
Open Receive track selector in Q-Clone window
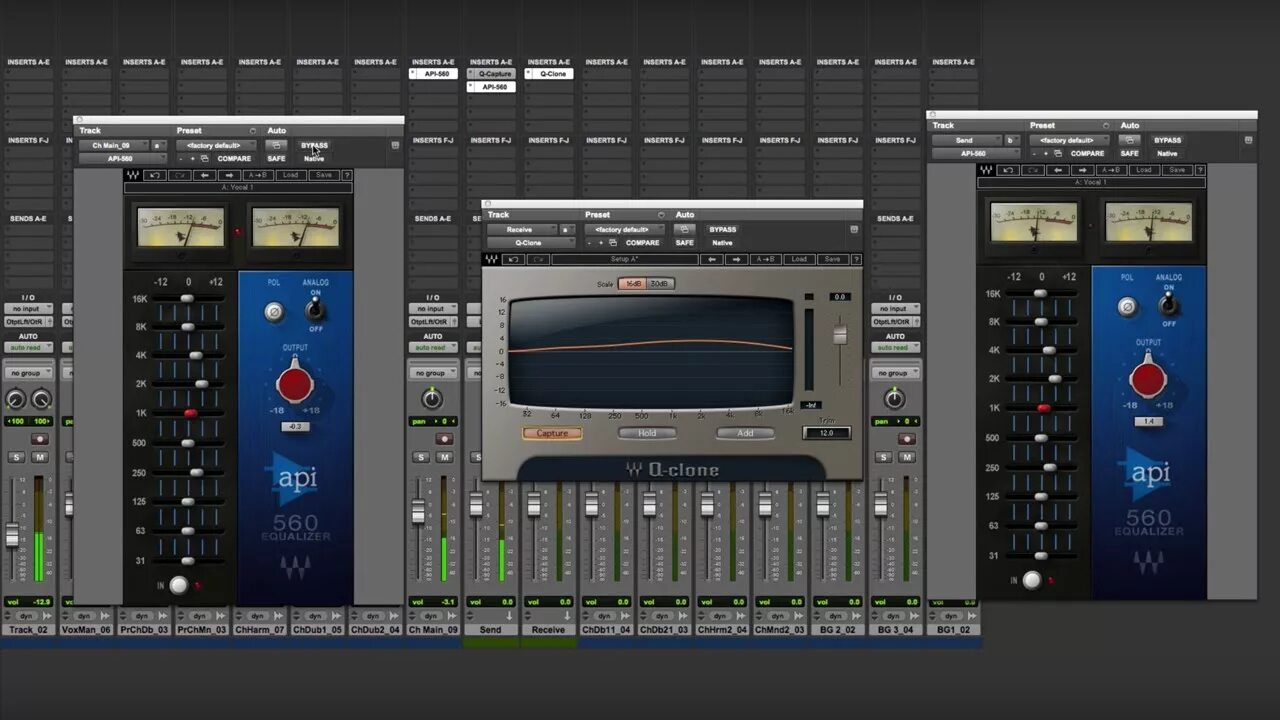pyautogui.click(x=522, y=229)
